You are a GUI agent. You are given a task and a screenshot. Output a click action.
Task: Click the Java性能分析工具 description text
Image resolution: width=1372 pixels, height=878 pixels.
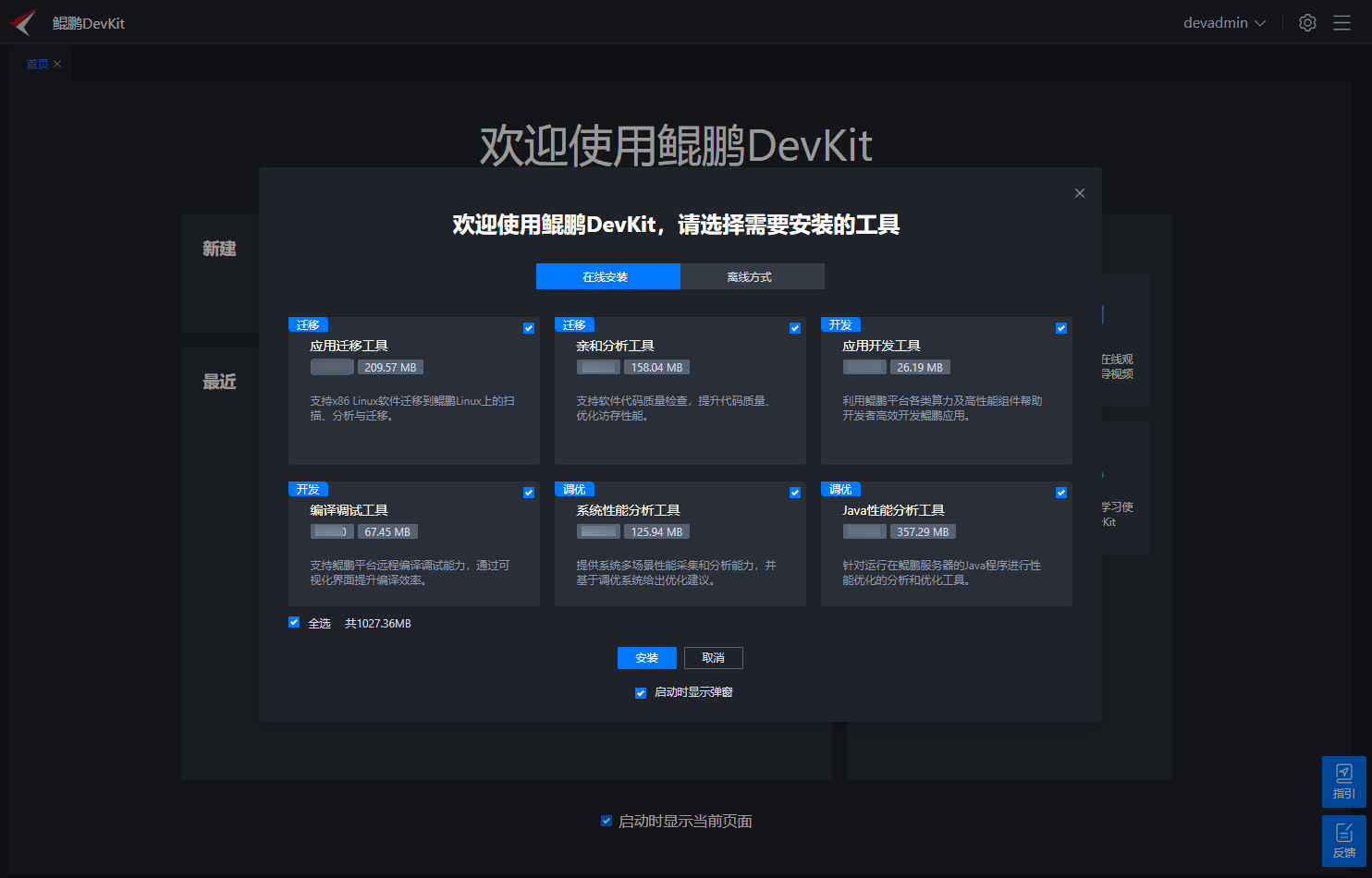pyautogui.click(x=941, y=573)
